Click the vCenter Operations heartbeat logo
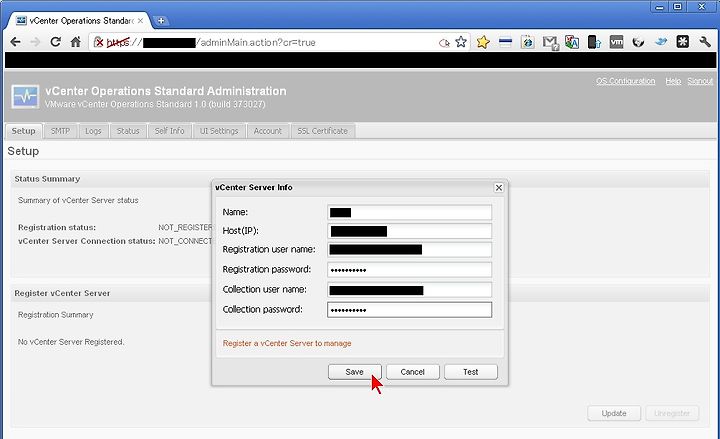The image size is (720, 439). (x=25, y=96)
